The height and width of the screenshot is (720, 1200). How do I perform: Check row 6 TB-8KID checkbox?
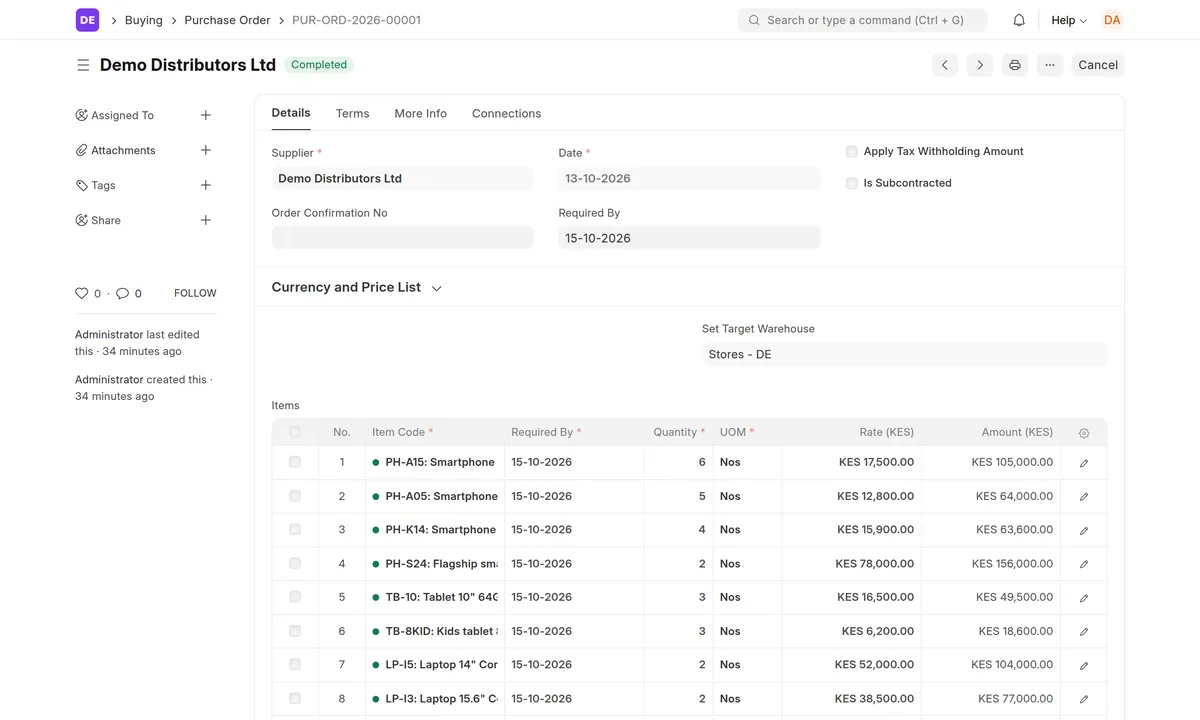point(295,631)
